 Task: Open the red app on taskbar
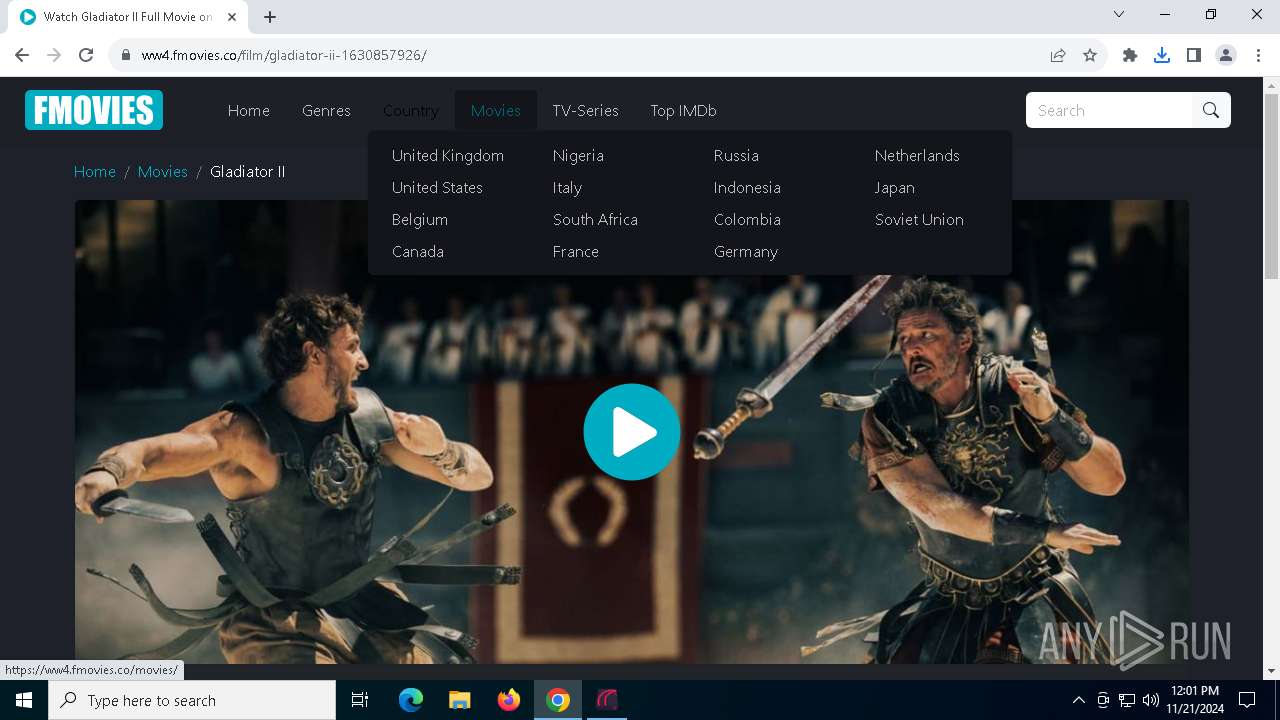[x=607, y=700]
